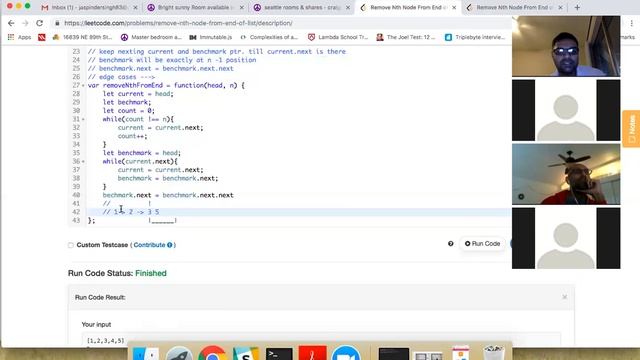Close the seattle rooms & shares tab
The width and height of the screenshot is (640, 360).
348,7
